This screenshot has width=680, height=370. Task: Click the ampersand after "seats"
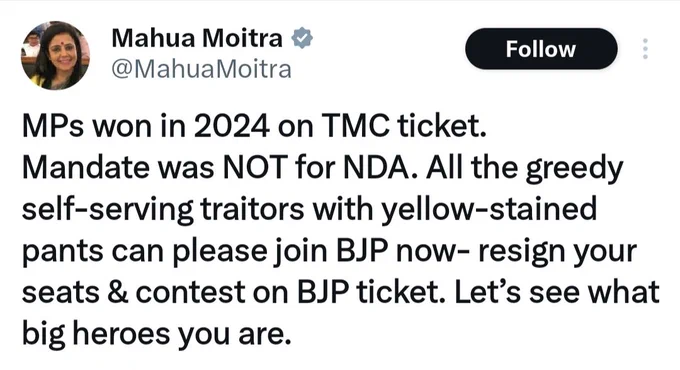(117, 293)
